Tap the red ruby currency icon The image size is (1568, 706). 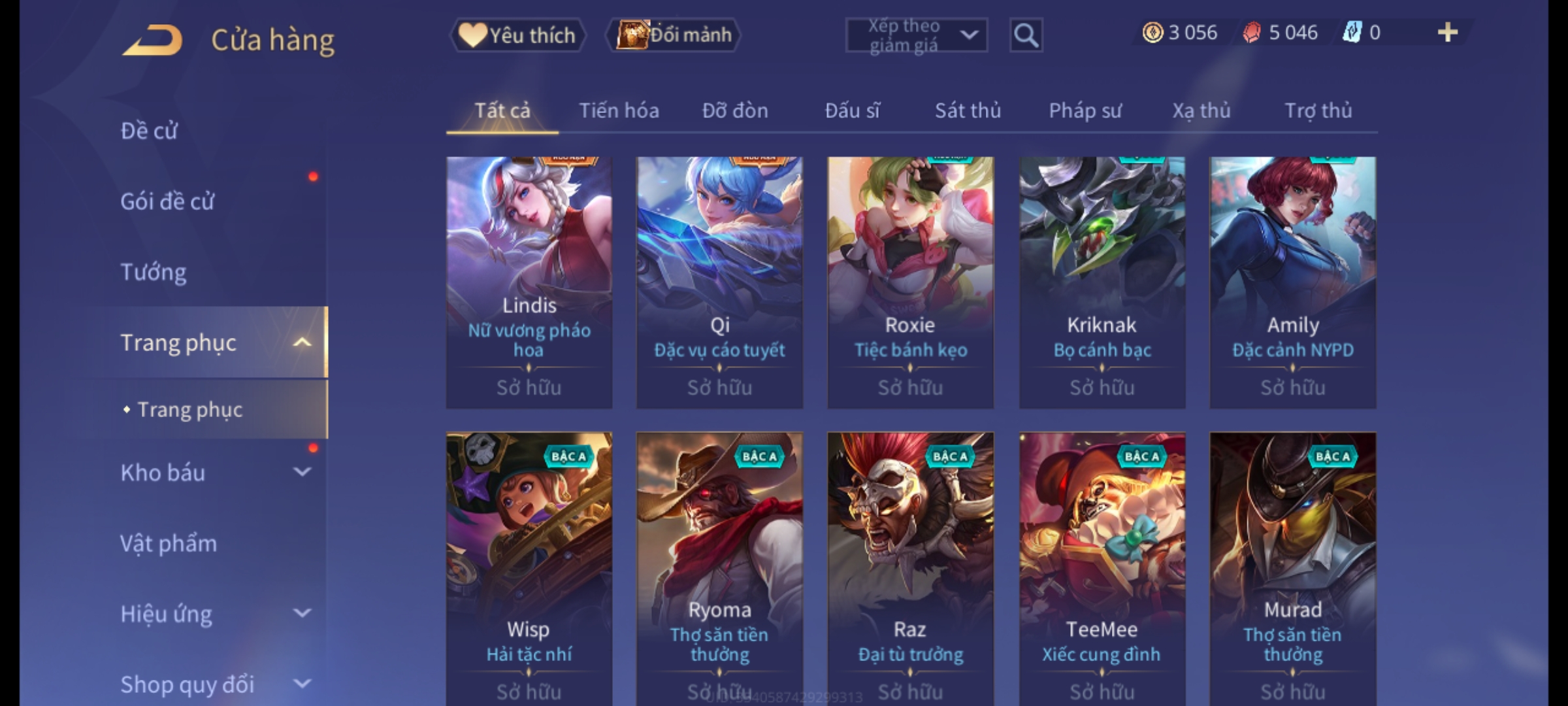(1251, 33)
